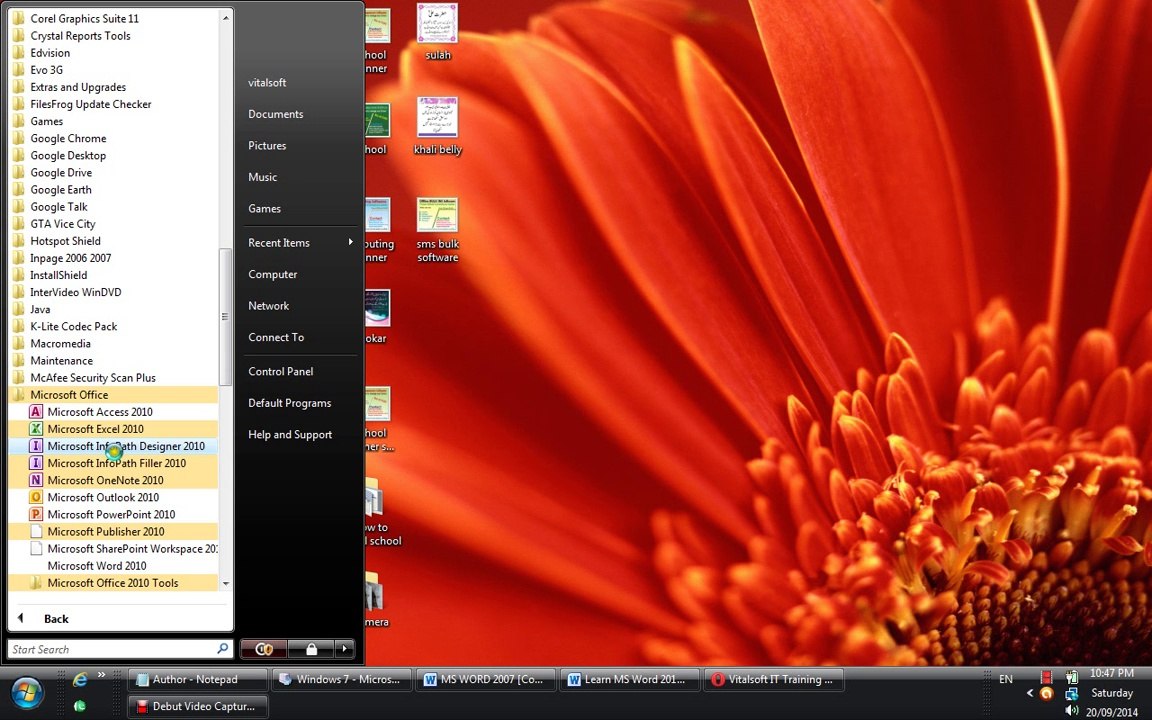
Task: Open Network from the Start menu
Action: [268, 306]
